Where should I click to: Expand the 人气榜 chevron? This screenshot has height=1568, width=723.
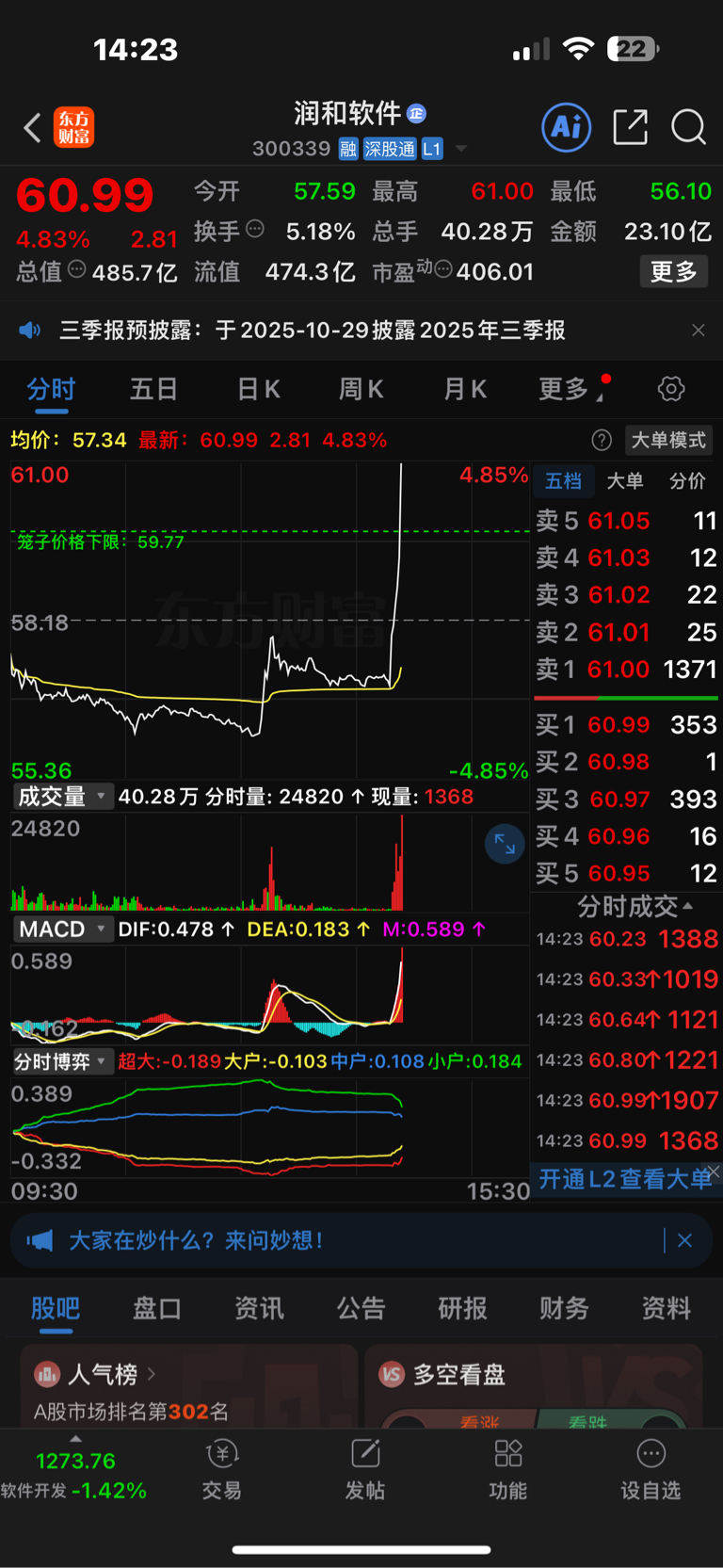click(x=152, y=1374)
